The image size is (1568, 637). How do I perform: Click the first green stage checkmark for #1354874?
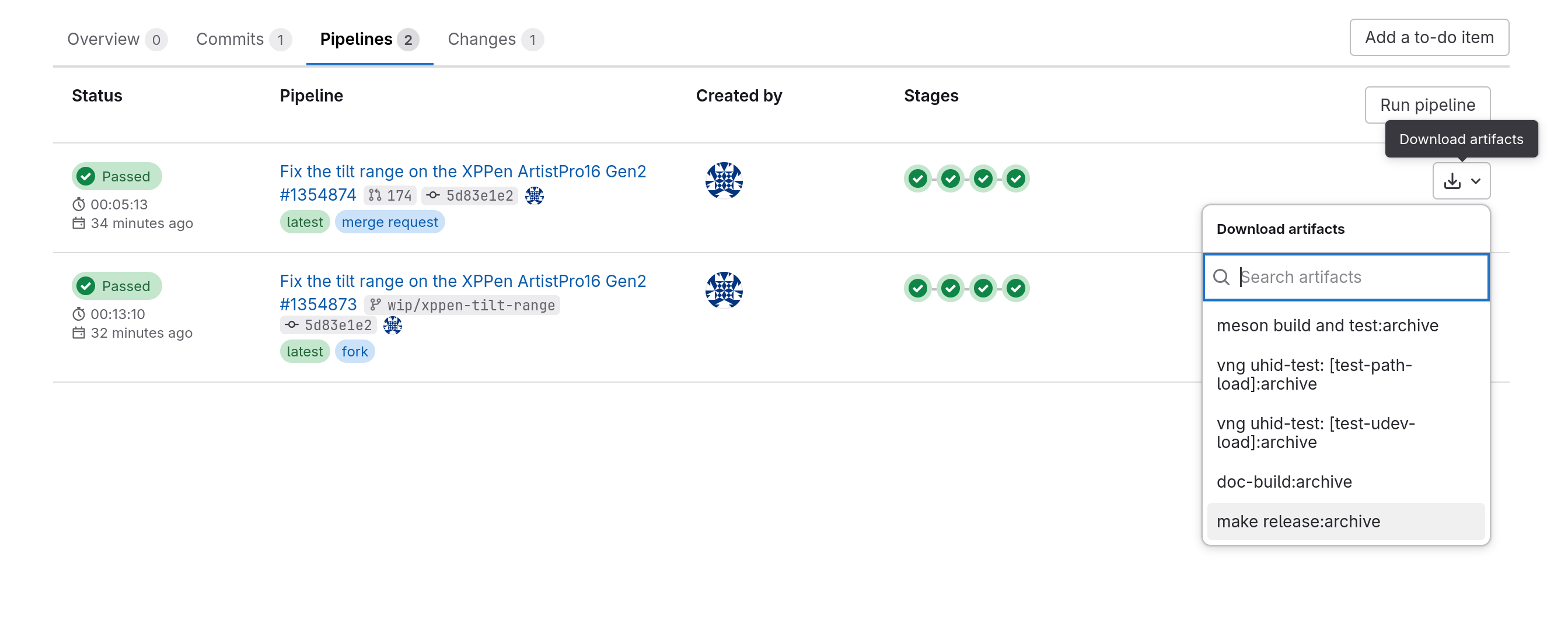point(917,180)
